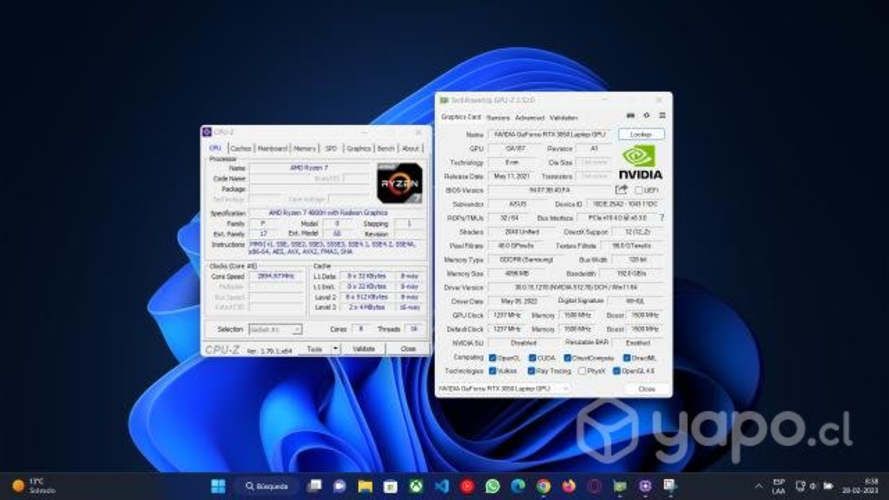Switch to the SPD tab in CPU-Z
The width and height of the screenshot is (889, 500).
click(331, 149)
